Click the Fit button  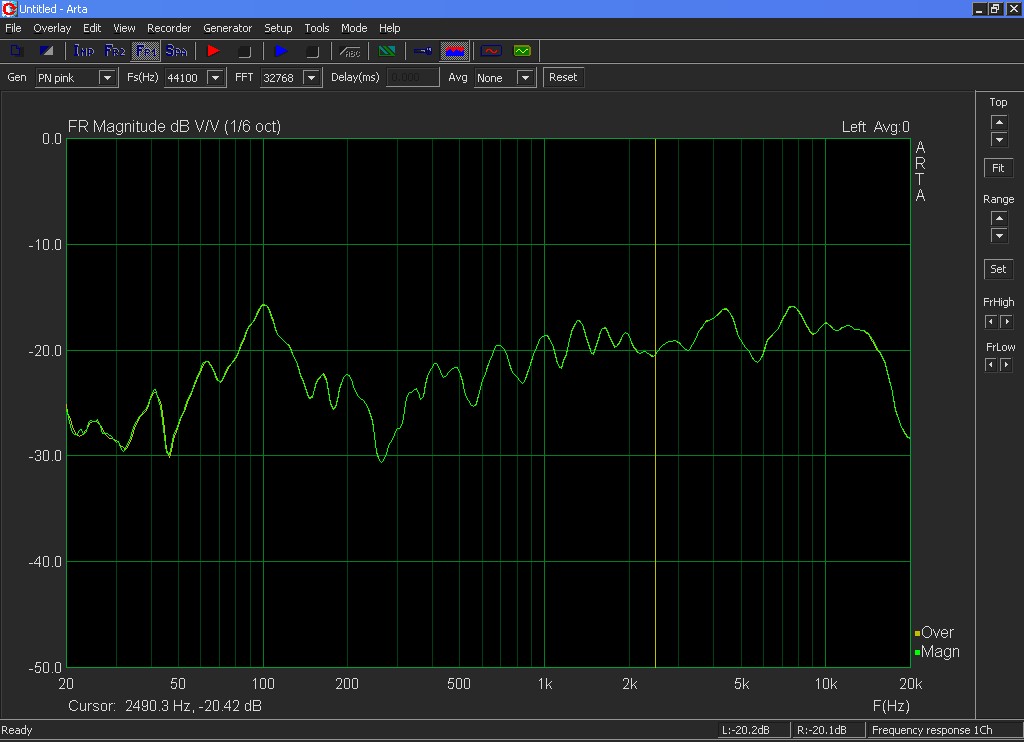point(998,168)
